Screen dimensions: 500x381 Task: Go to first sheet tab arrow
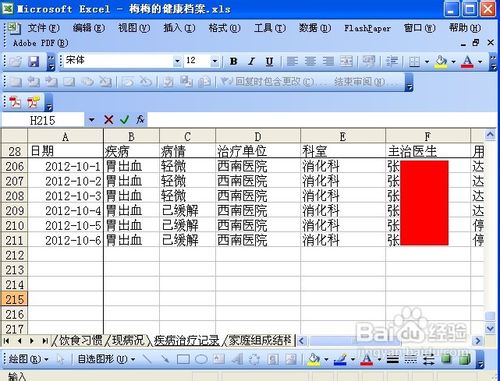(6, 341)
